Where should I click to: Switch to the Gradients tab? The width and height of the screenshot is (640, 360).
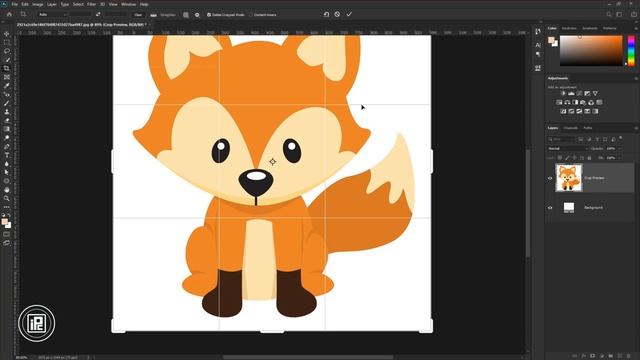point(590,28)
